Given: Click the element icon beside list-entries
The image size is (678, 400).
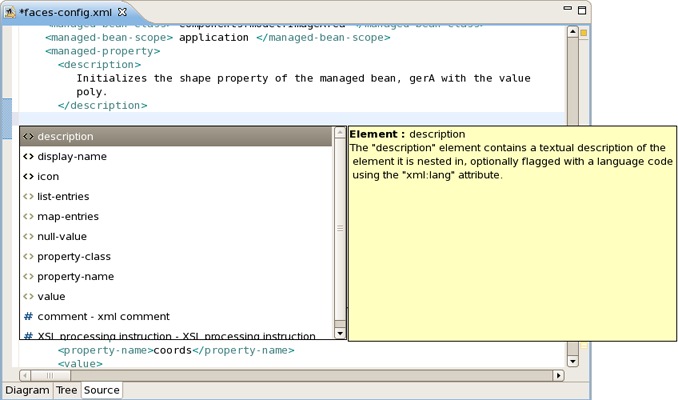Looking at the screenshot, I should click(29, 196).
